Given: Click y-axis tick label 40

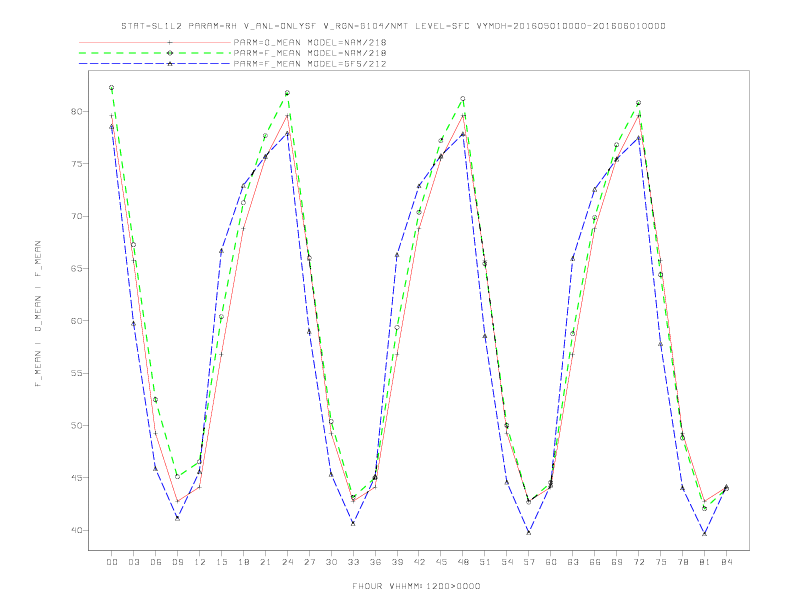Looking at the screenshot, I should pos(76,530).
